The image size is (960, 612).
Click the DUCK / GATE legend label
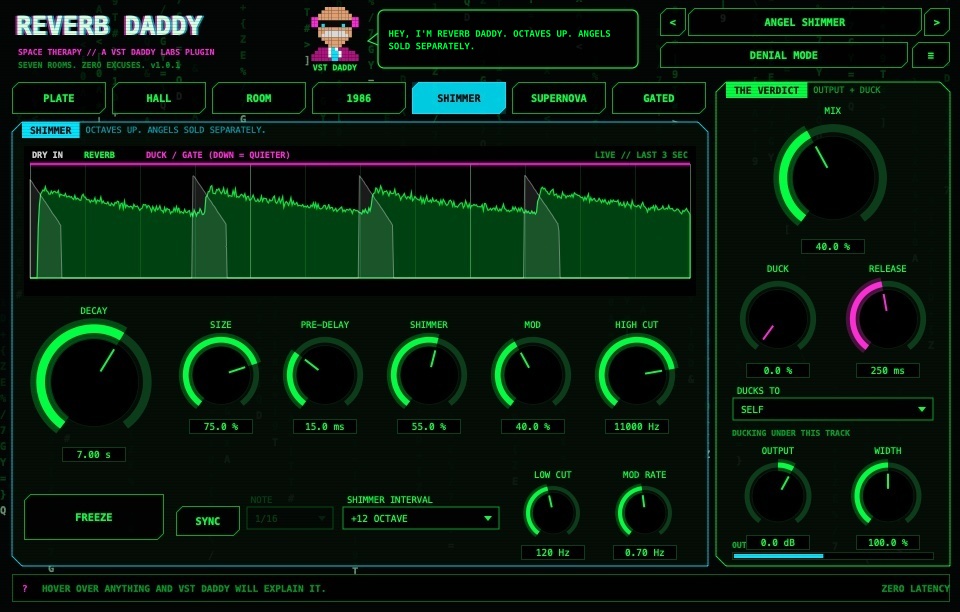[218, 155]
